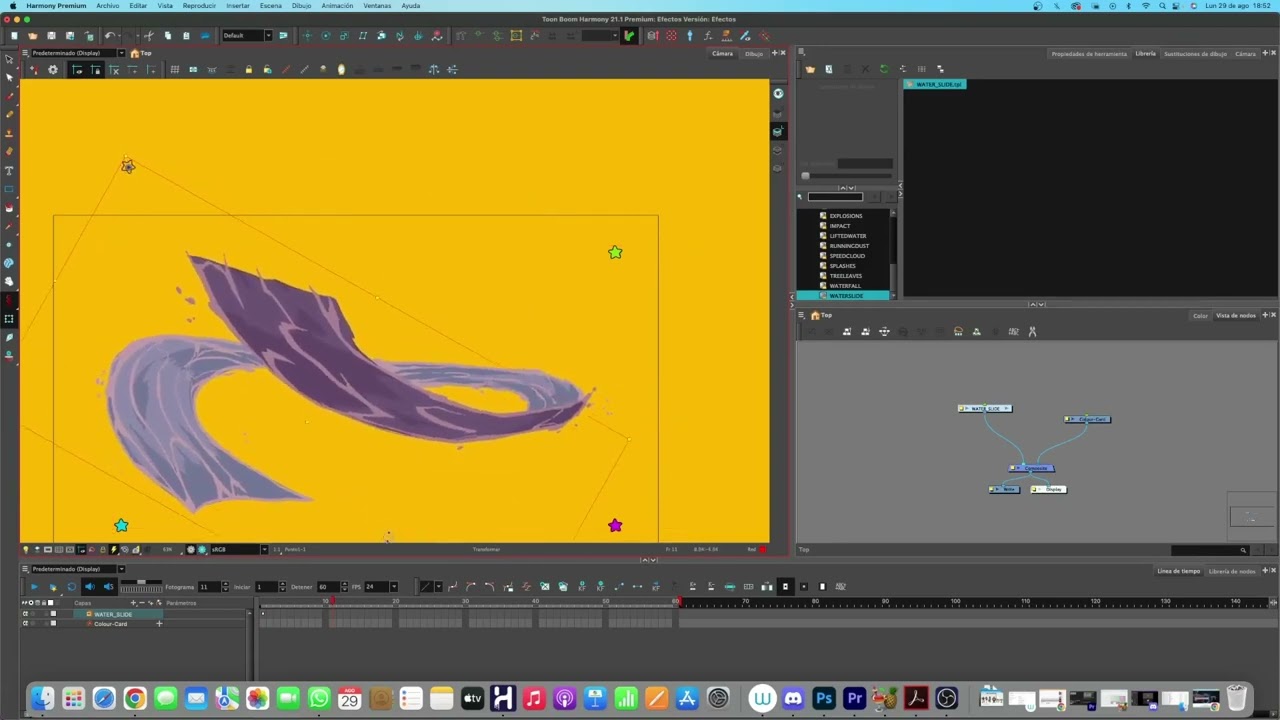The image size is (1280, 720).
Task: Open the ease curve type dropdown in the timeline
Action: [439, 587]
